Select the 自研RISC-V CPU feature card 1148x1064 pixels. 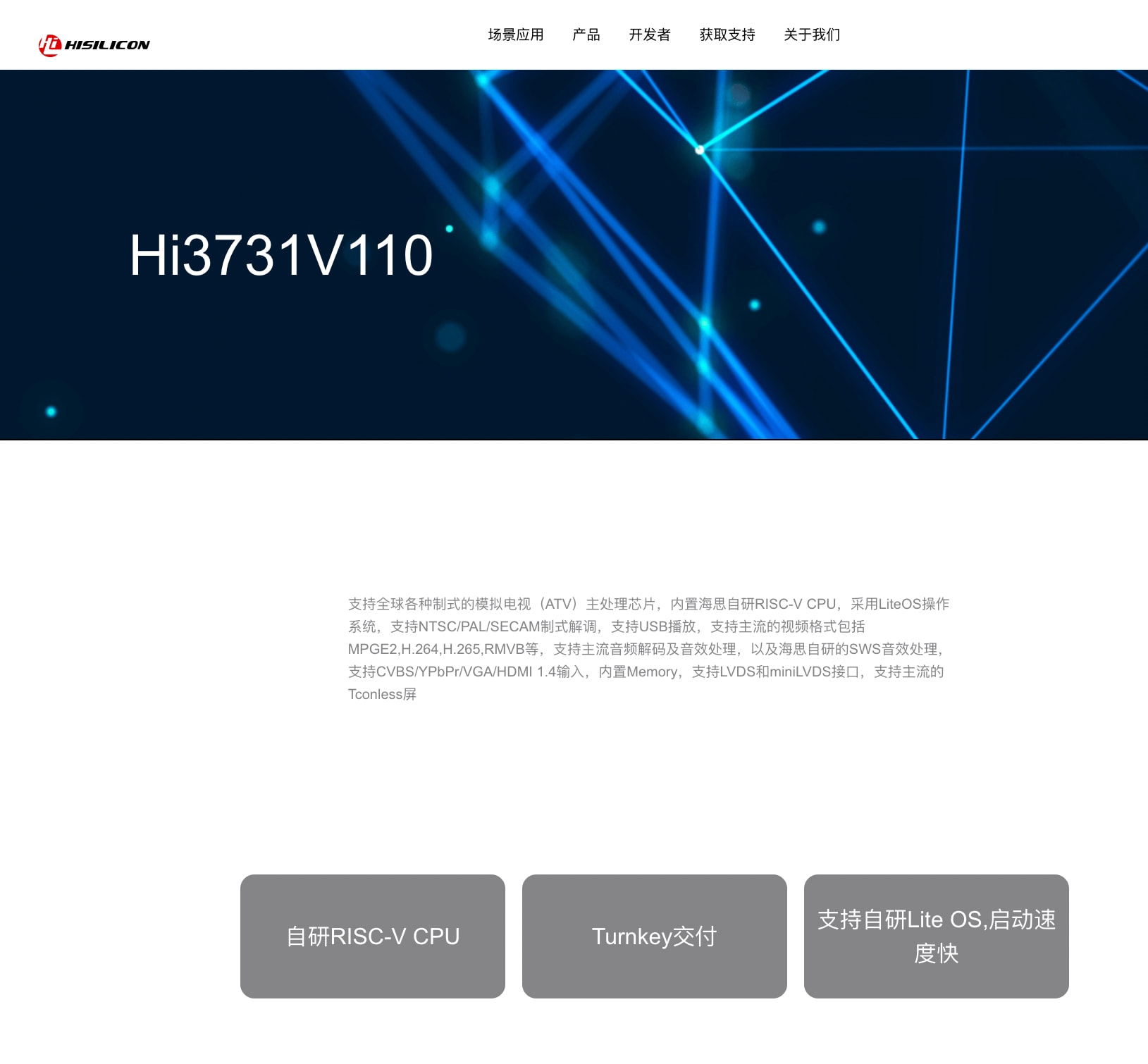coord(373,936)
